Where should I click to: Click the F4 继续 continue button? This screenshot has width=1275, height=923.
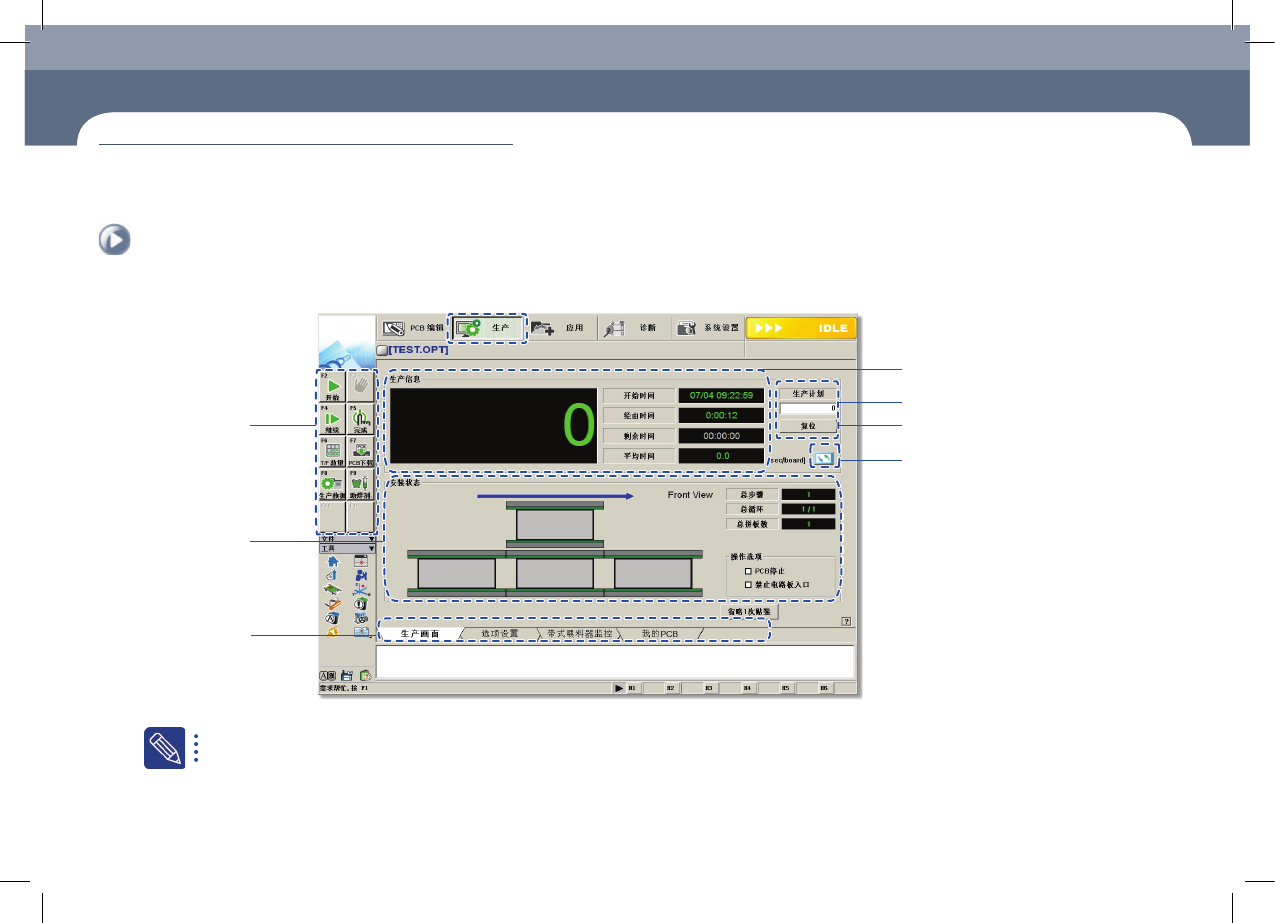tap(333, 418)
